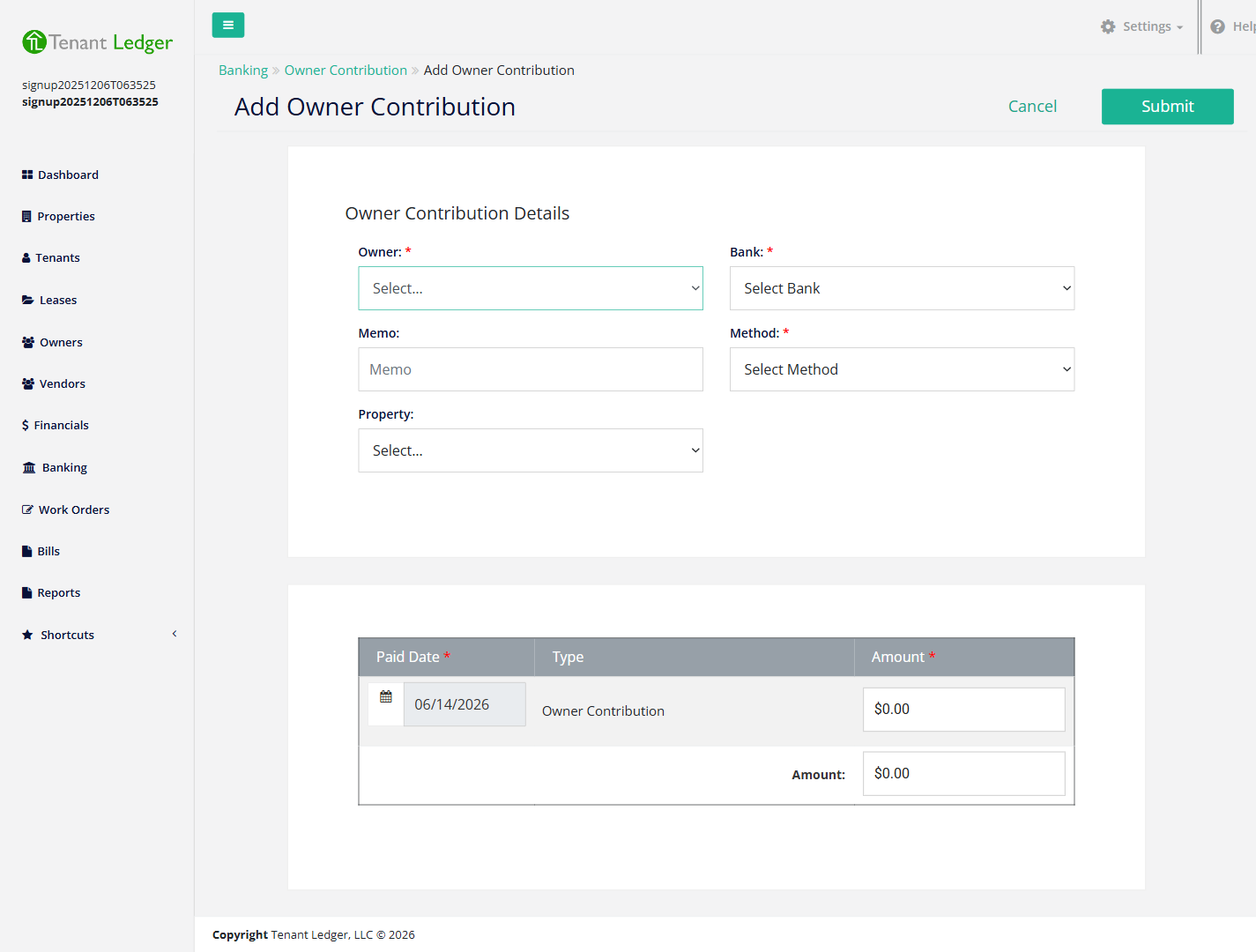Click the Paid Date 06/14/2026 field
This screenshot has width=1256, height=952.
[464, 704]
